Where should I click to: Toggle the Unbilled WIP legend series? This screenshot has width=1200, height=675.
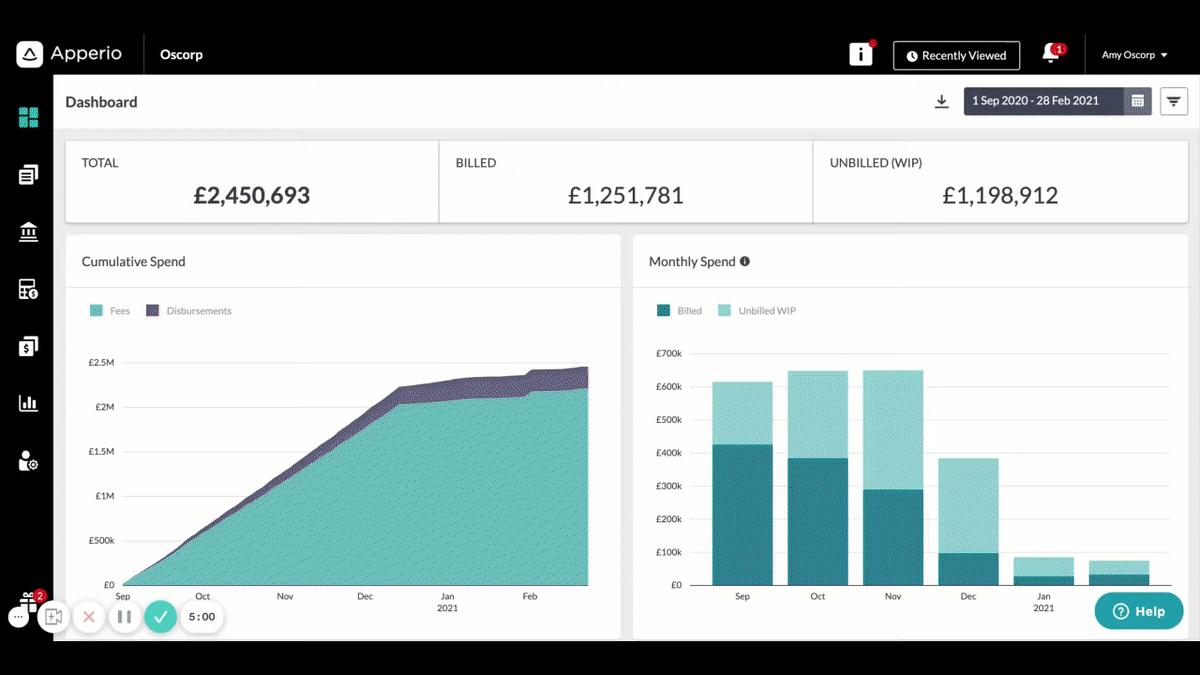coord(757,311)
